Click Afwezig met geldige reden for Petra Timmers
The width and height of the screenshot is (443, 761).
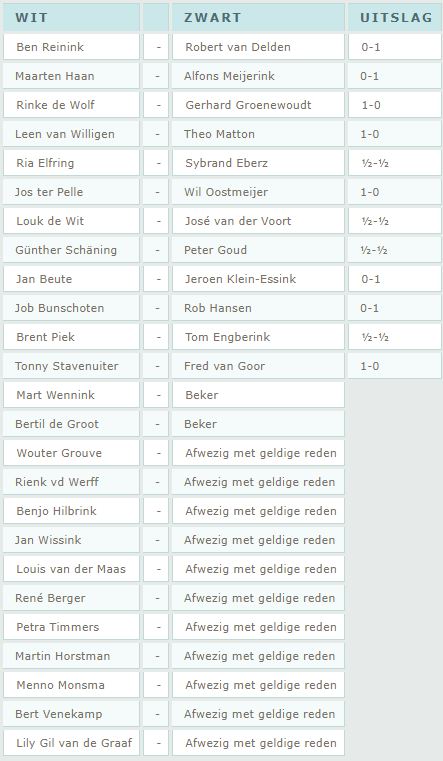tap(258, 627)
